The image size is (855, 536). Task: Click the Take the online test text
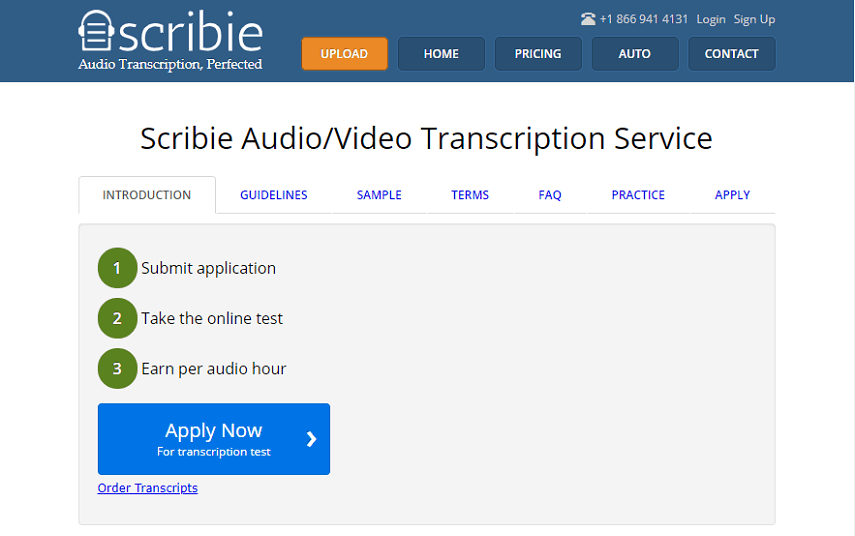click(x=212, y=318)
